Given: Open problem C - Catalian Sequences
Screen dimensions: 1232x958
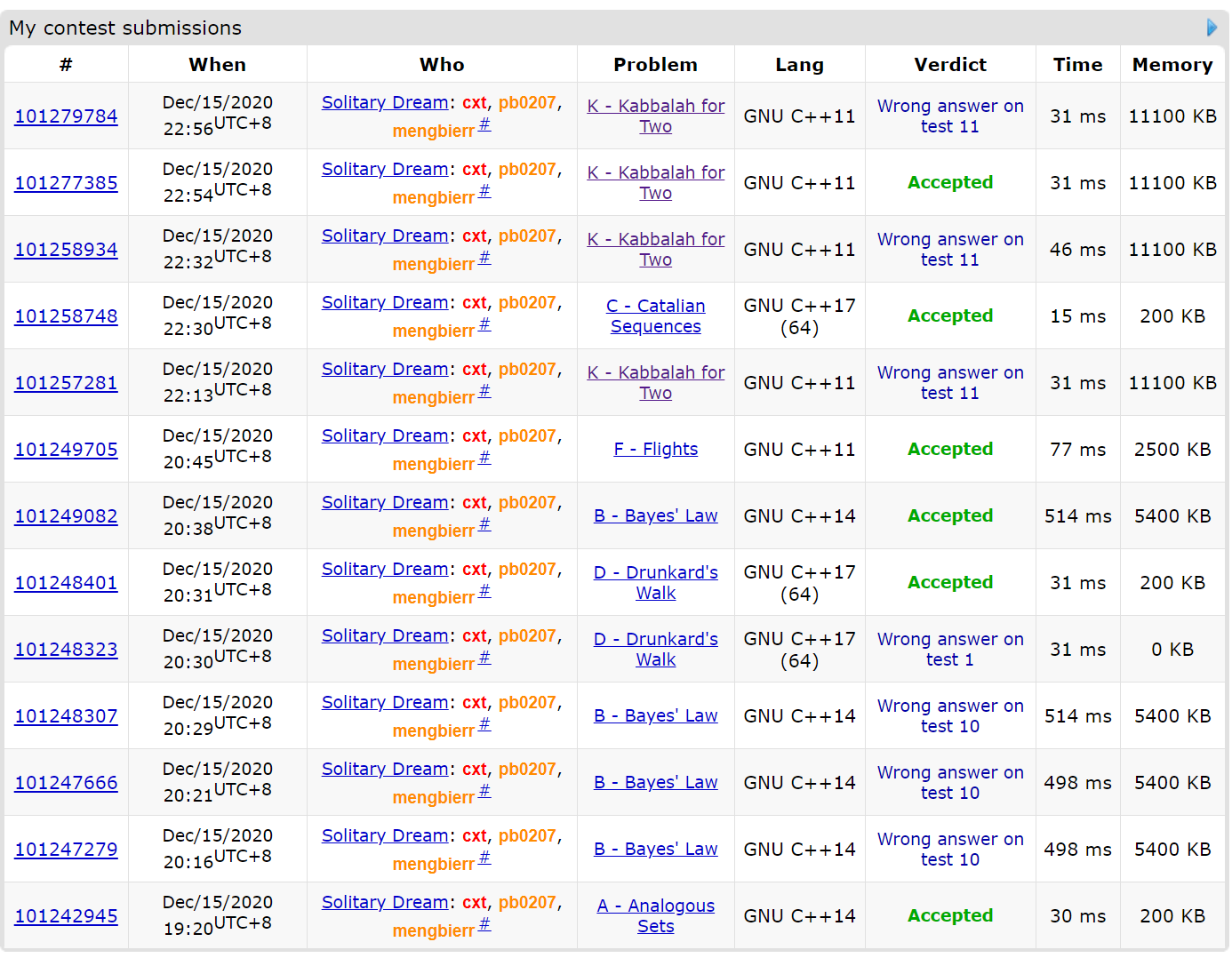Looking at the screenshot, I should click(655, 316).
